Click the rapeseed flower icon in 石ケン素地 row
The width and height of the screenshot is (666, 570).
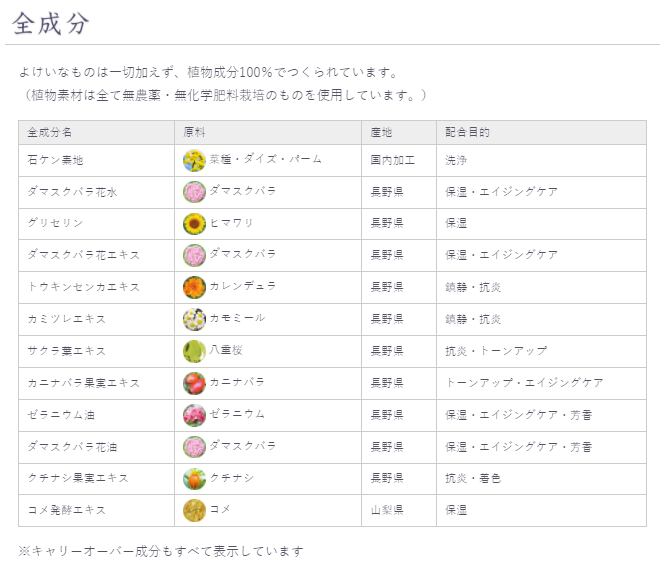[x=194, y=160]
